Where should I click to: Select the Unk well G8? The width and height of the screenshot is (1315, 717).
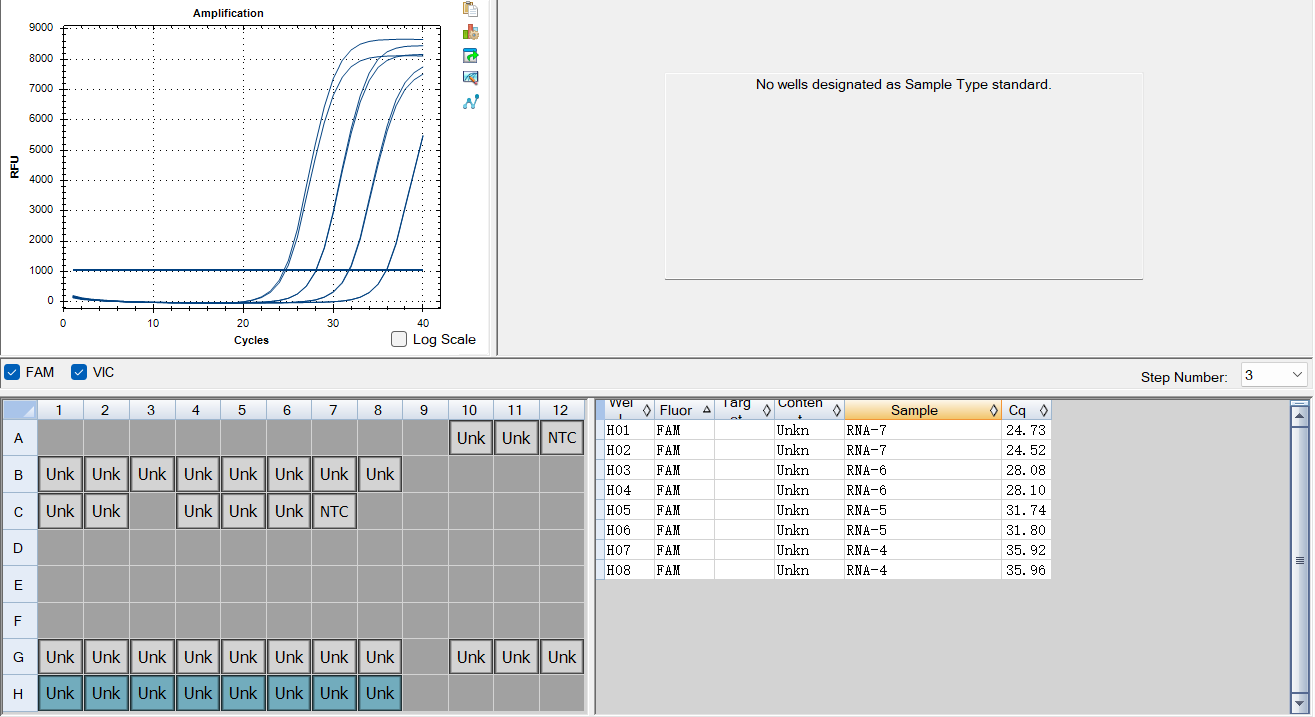pyautogui.click(x=380, y=657)
